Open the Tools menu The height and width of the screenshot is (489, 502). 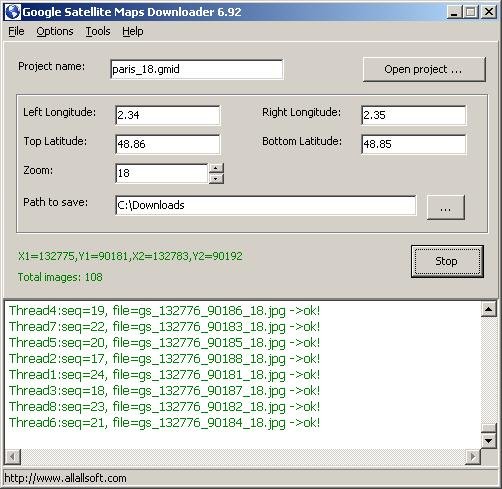click(98, 31)
